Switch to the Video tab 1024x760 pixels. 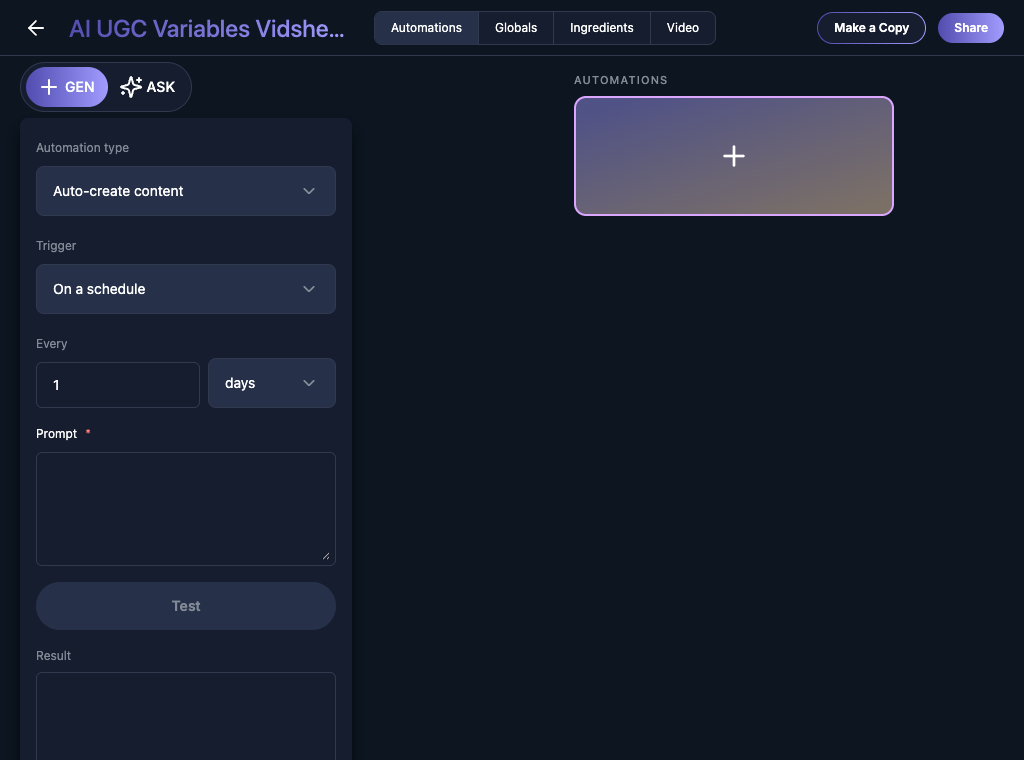(682, 28)
